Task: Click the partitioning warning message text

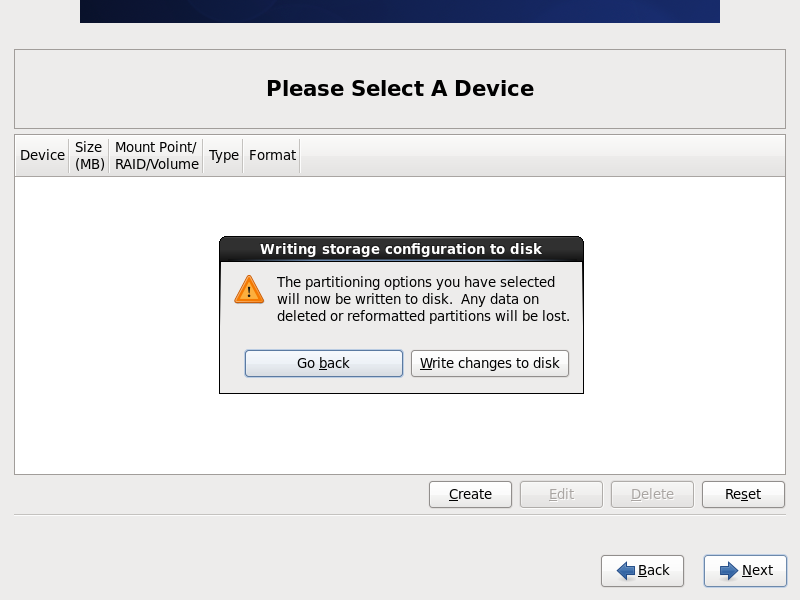Action: click(423, 299)
